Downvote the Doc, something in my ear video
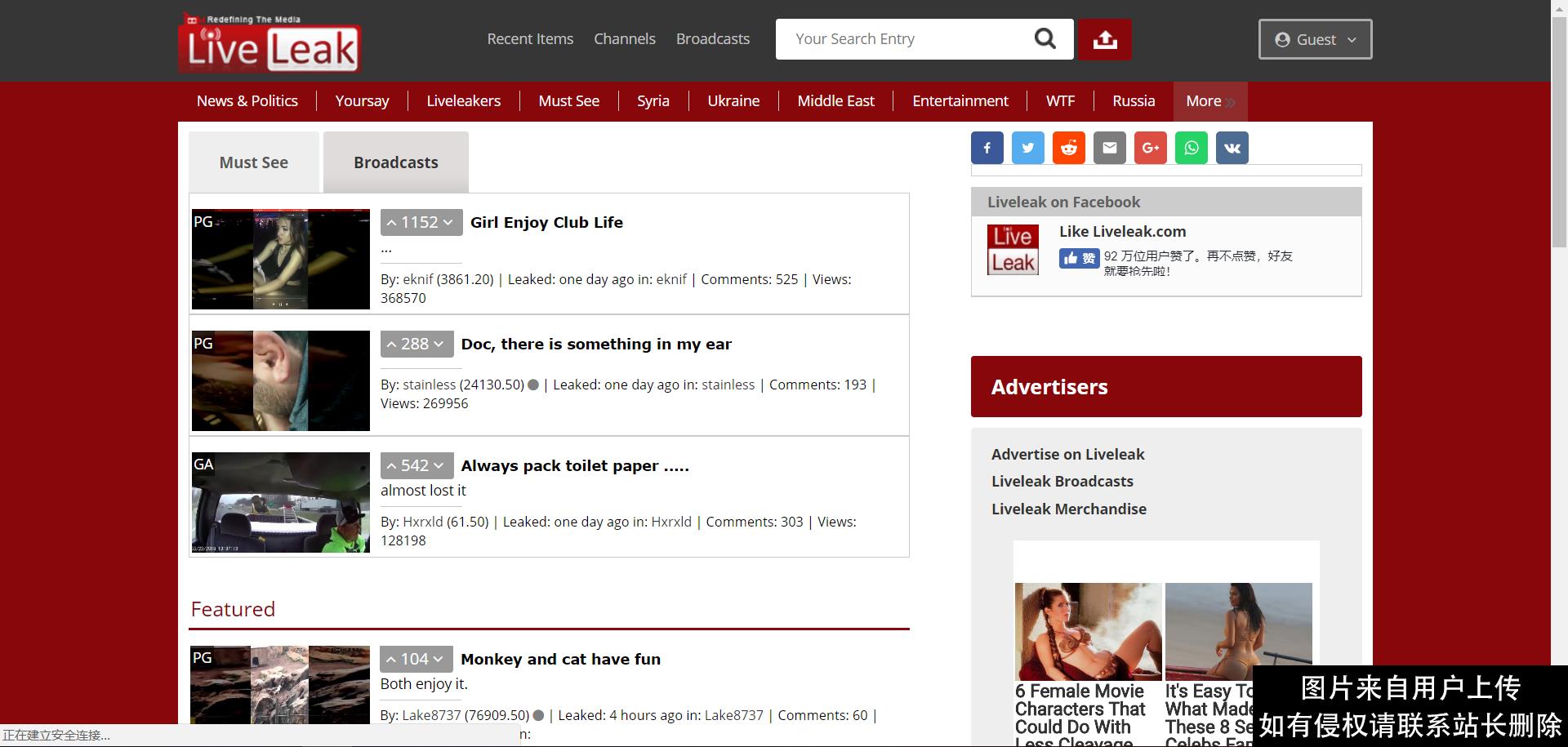Image resolution: width=1568 pixels, height=747 pixels. point(439,345)
